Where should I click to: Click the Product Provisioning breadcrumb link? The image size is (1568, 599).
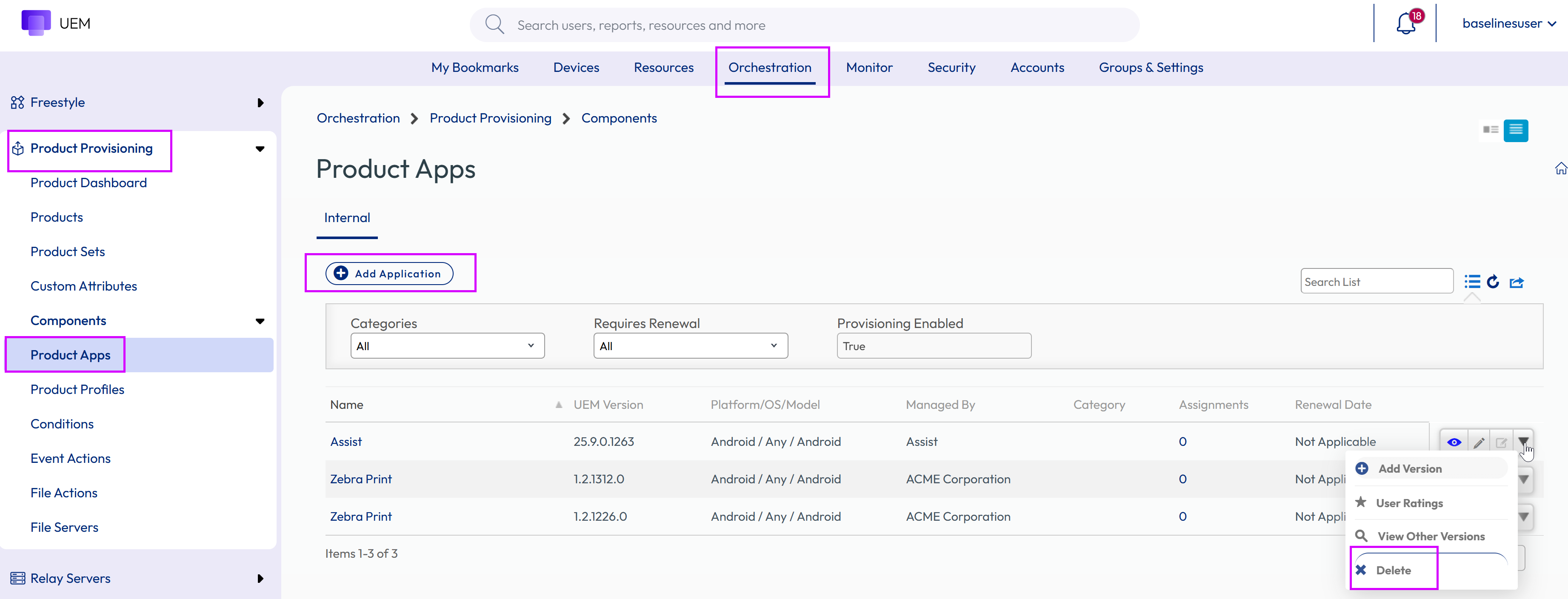(x=491, y=118)
